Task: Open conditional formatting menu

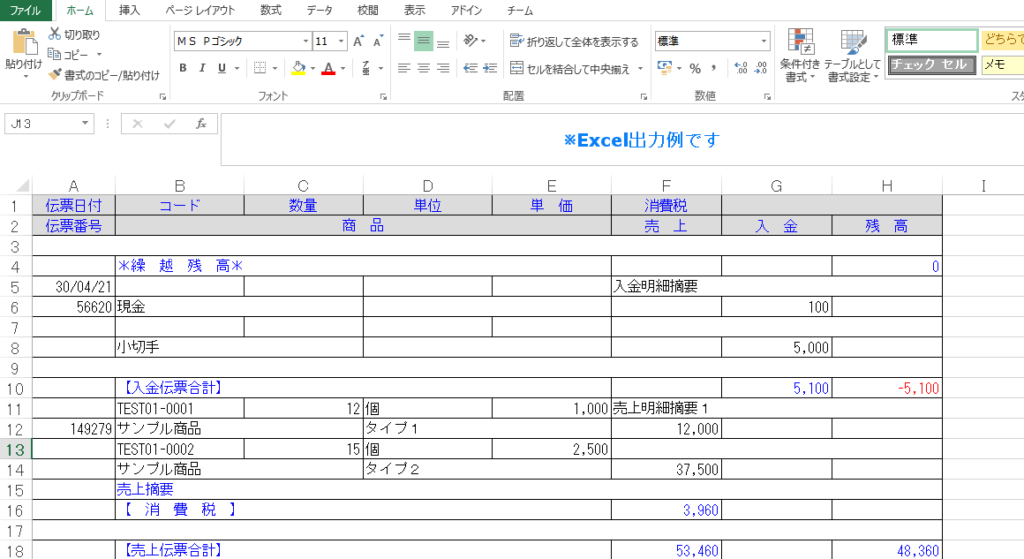Action: [x=800, y=56]
